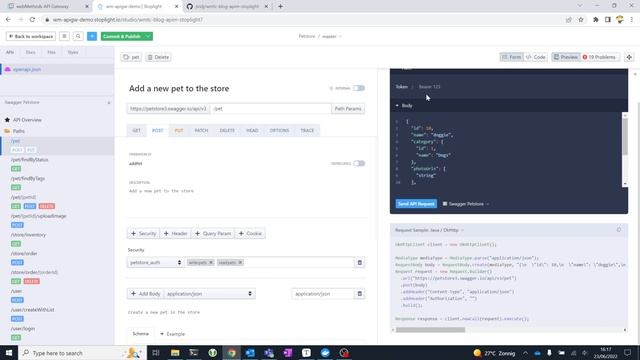This screenshot has height=360, width=640.
Task: Open API Overview in sidebar
Action: 27,120
